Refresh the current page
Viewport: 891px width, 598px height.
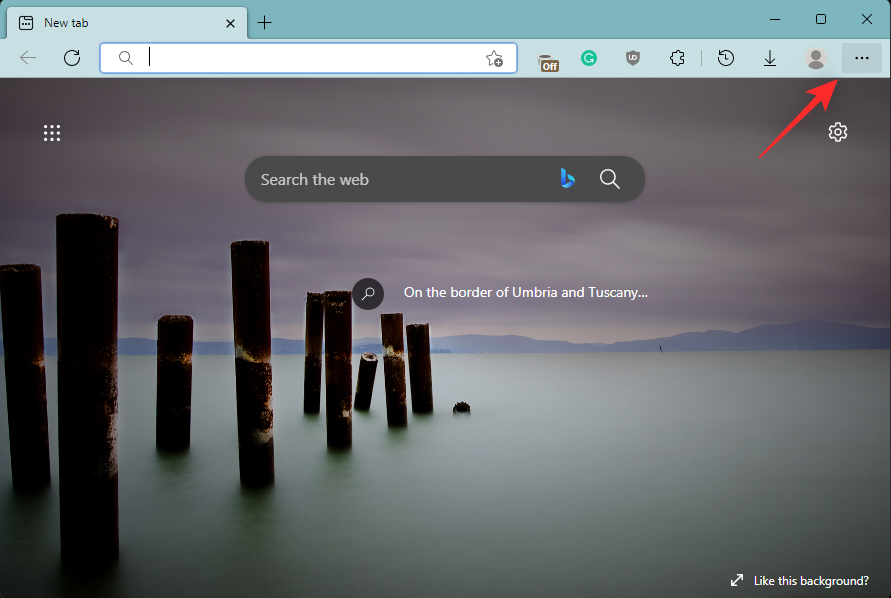pyautogui.click(x=72, y=58)
